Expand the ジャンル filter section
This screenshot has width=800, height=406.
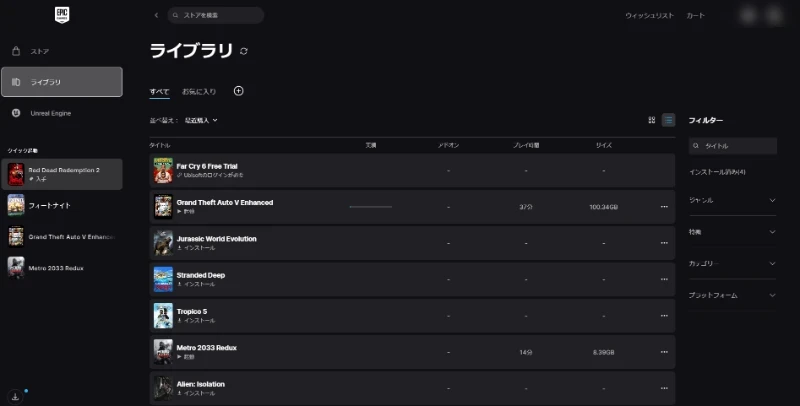(x=732, y=200)
